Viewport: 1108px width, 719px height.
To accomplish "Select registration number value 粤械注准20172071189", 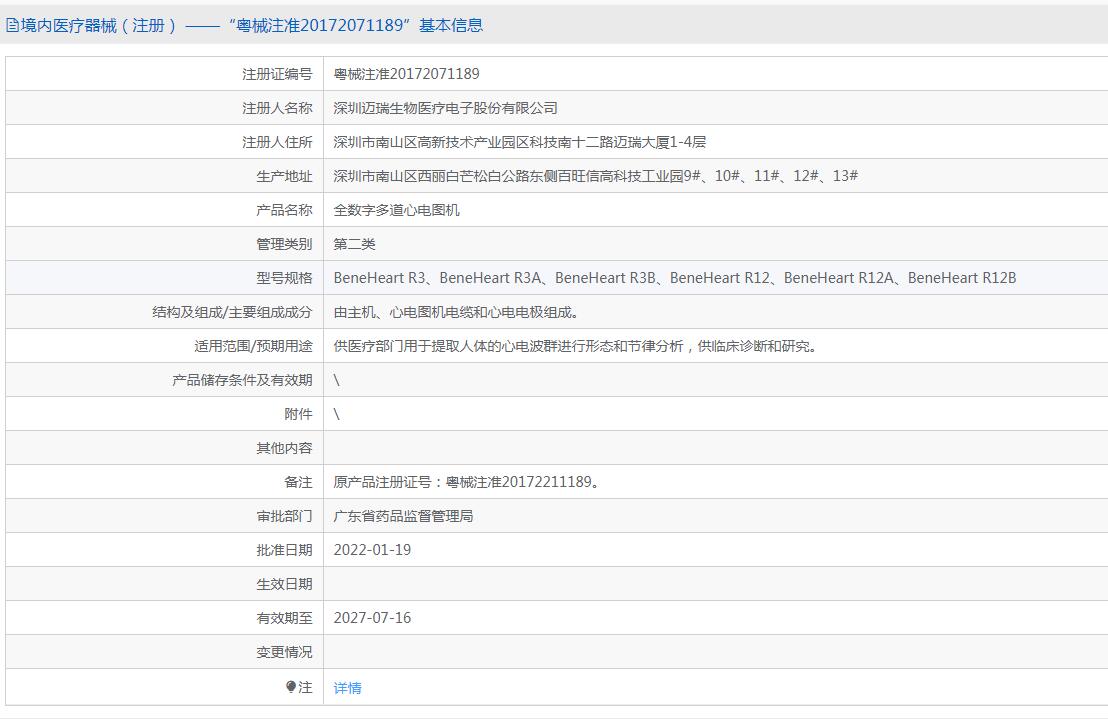I will [406, 74].
